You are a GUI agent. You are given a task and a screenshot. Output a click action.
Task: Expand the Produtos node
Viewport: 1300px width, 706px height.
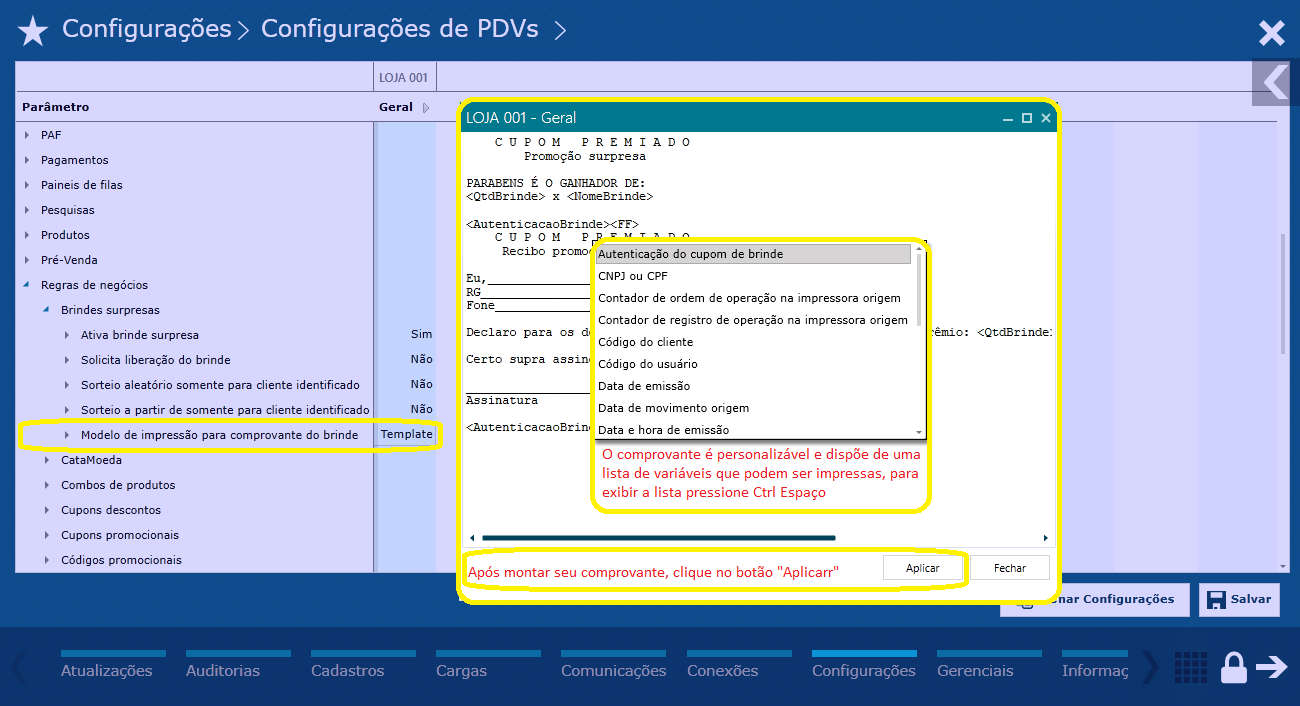[x=27, y=235]
